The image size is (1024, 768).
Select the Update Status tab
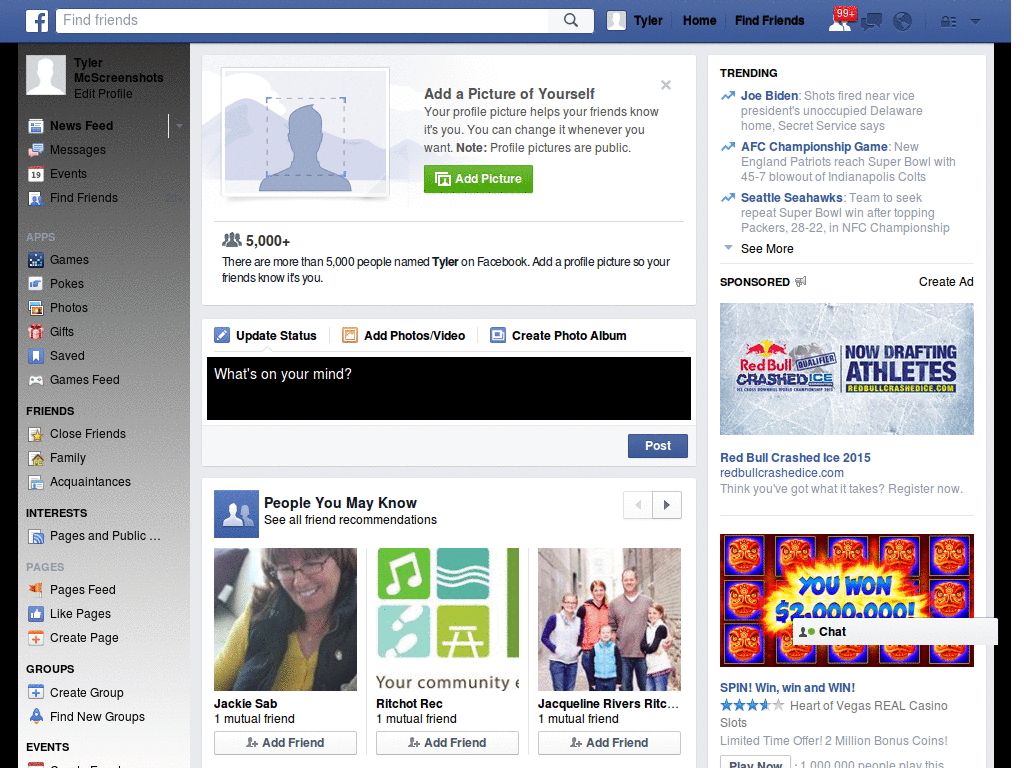pos(266,336)
